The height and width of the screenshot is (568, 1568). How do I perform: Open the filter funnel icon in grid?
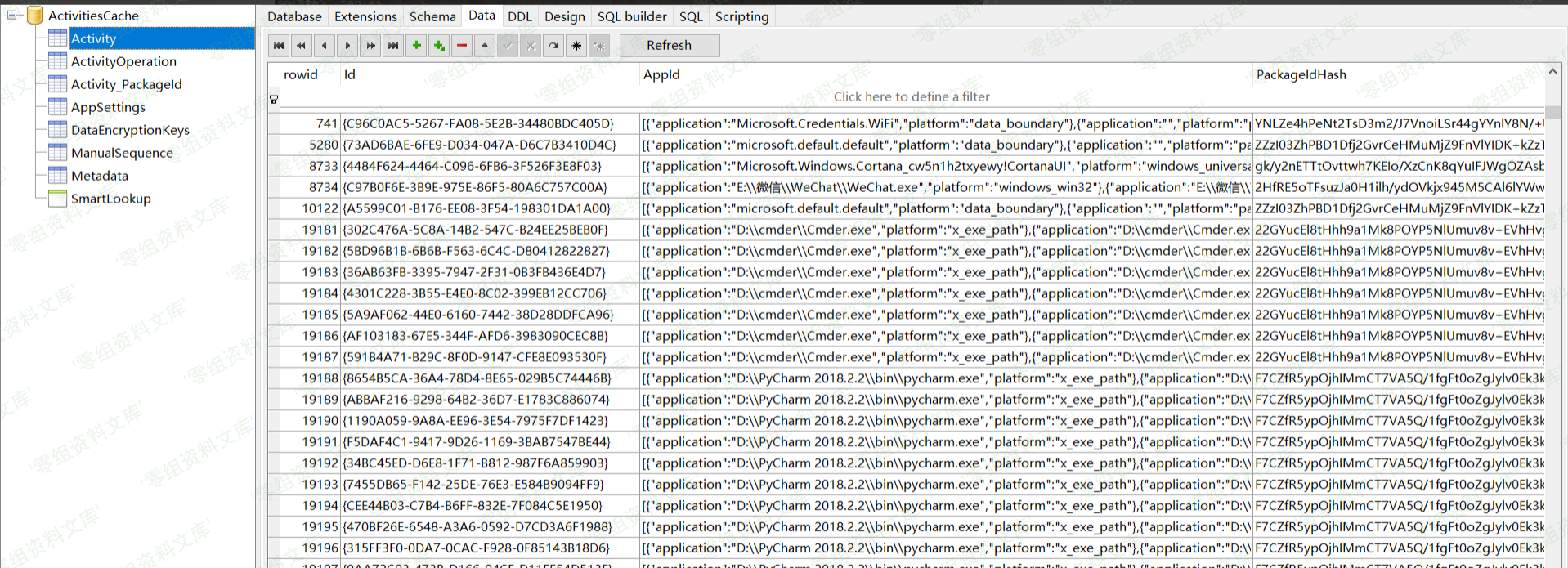(x=274, y=100)
